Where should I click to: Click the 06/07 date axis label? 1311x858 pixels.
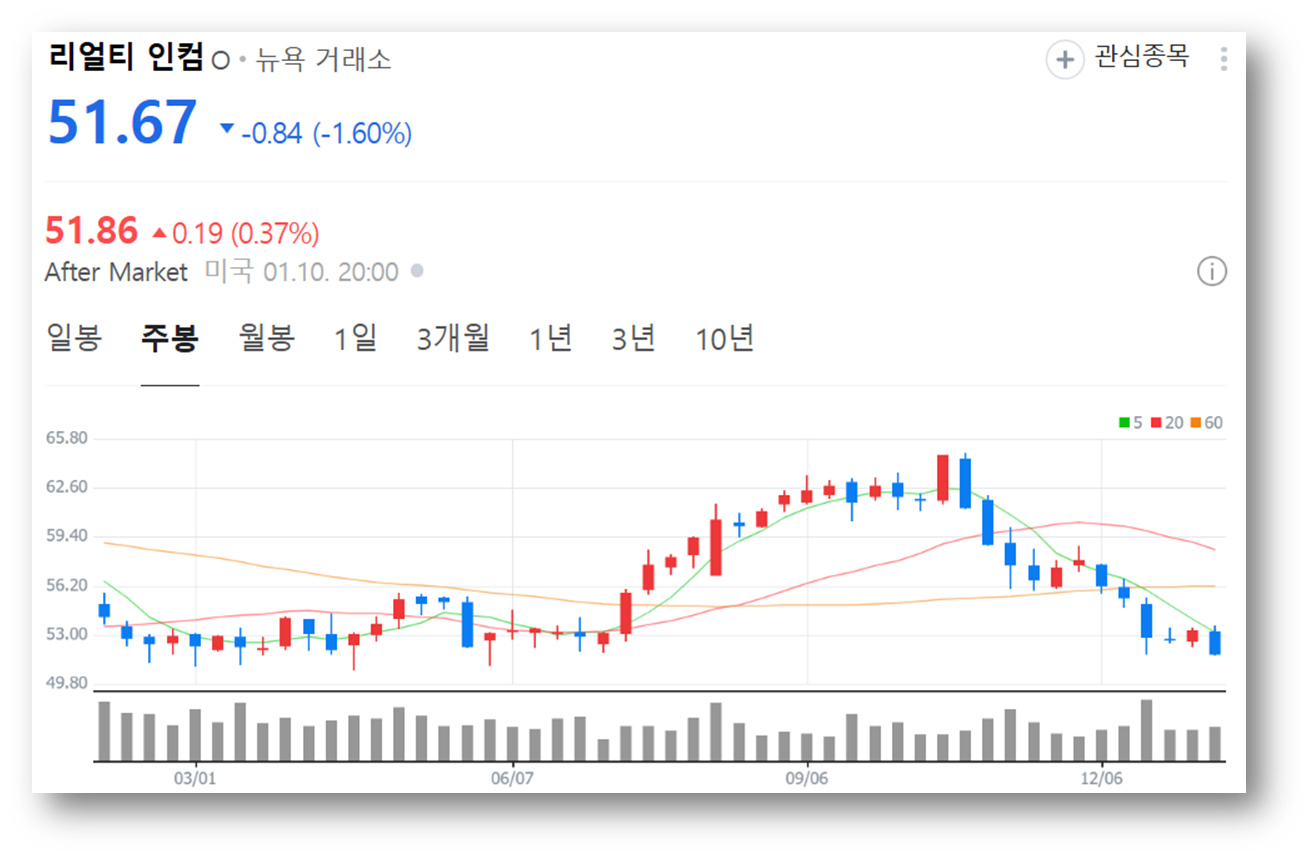511,777
